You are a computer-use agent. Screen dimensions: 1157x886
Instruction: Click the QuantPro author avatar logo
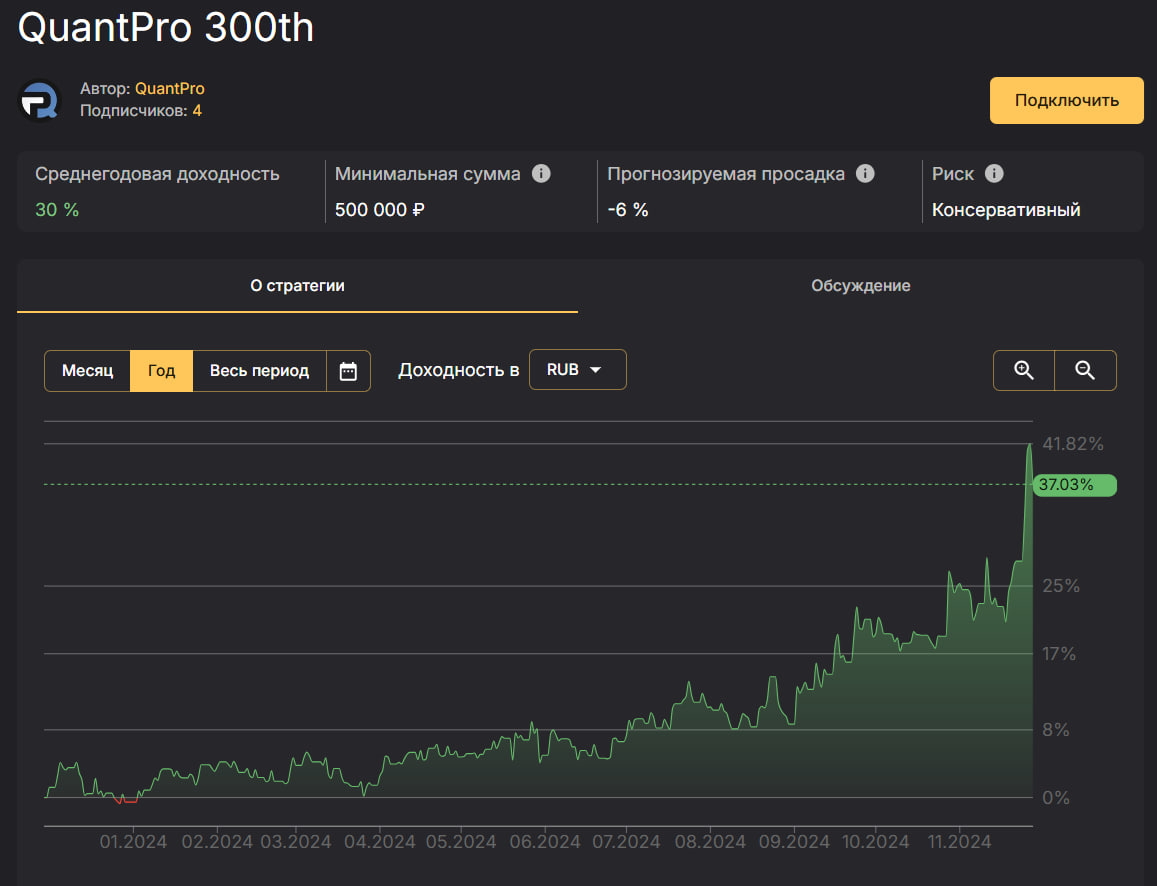pos(40,100)
